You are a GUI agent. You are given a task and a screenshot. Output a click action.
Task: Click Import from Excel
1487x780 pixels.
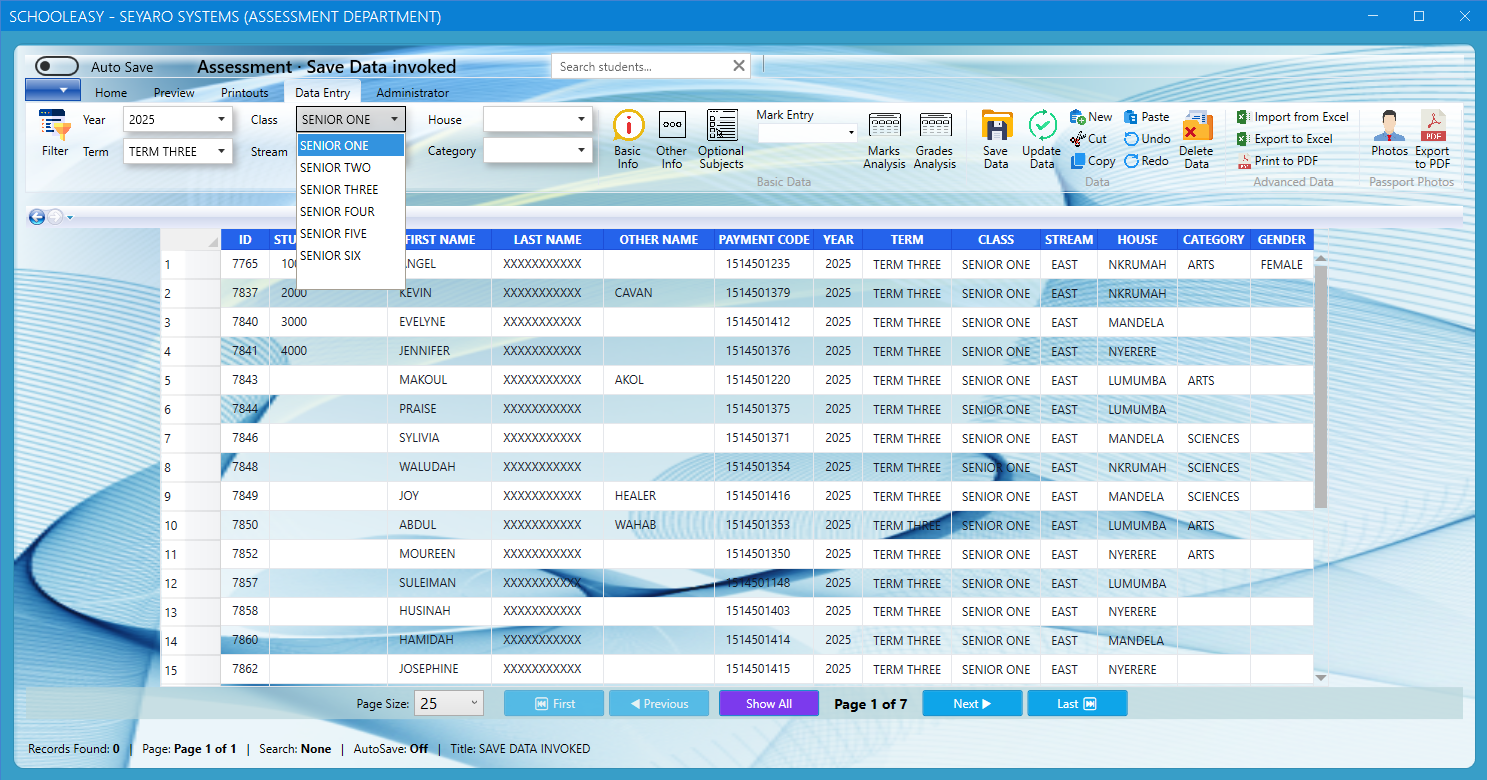[1295, 116]
